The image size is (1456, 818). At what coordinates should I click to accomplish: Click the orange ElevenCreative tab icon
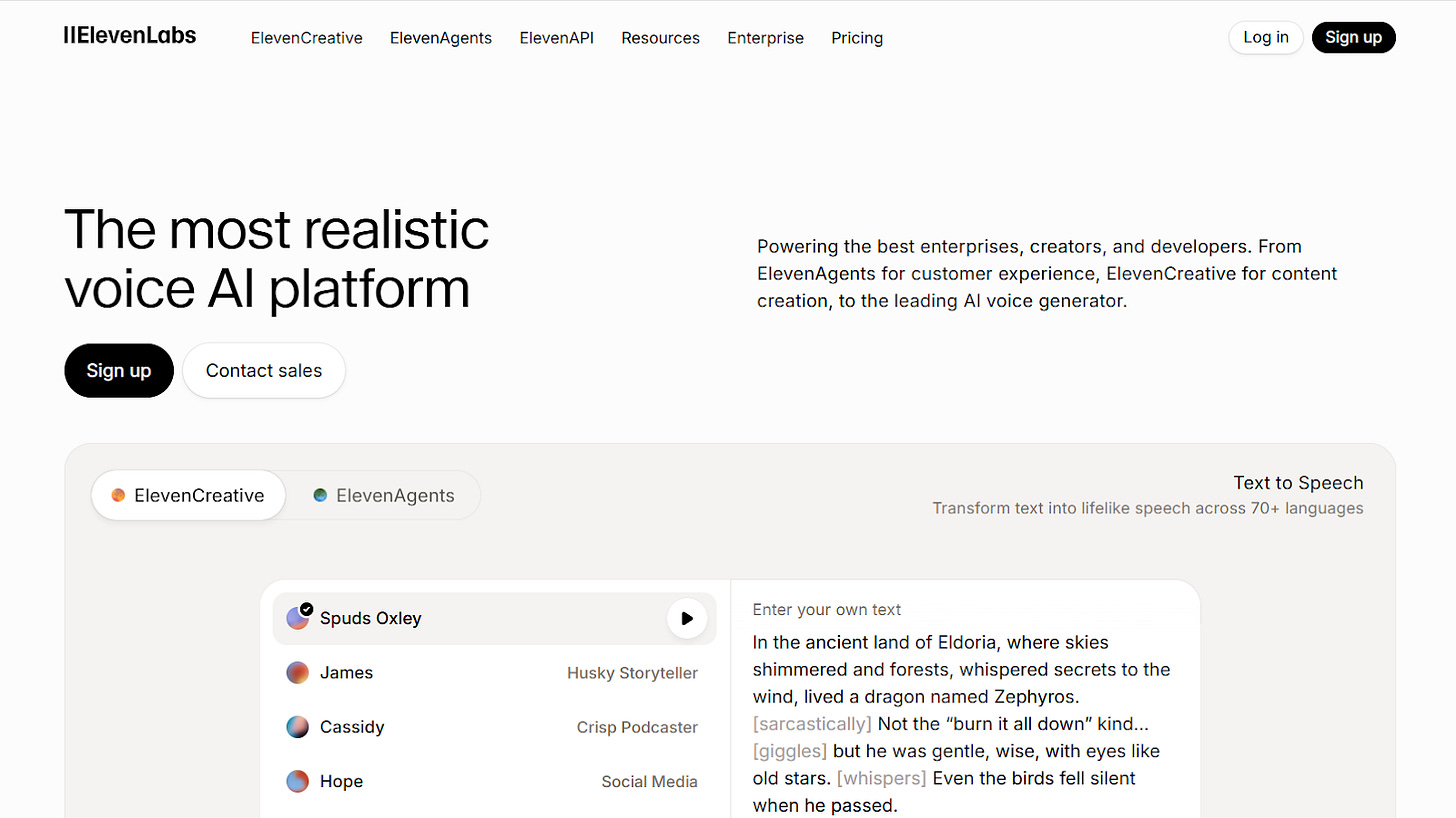point(118,495)
